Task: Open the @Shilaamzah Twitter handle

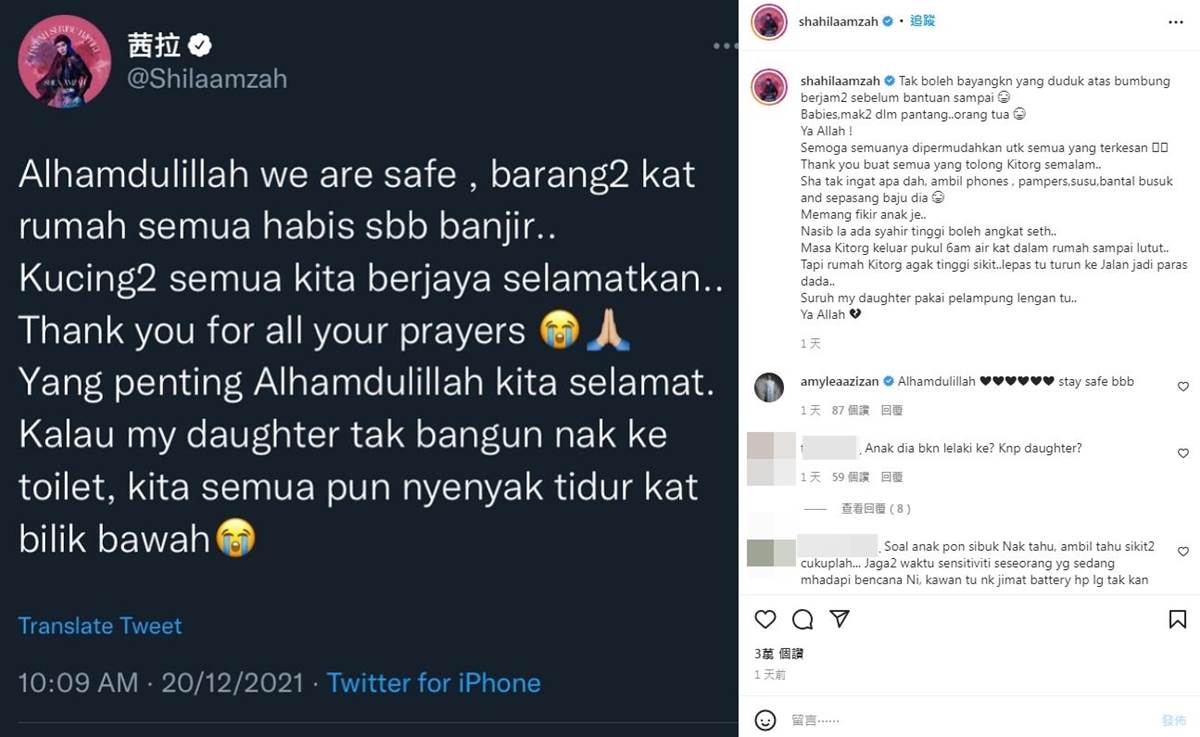Action: pos(207,78)
